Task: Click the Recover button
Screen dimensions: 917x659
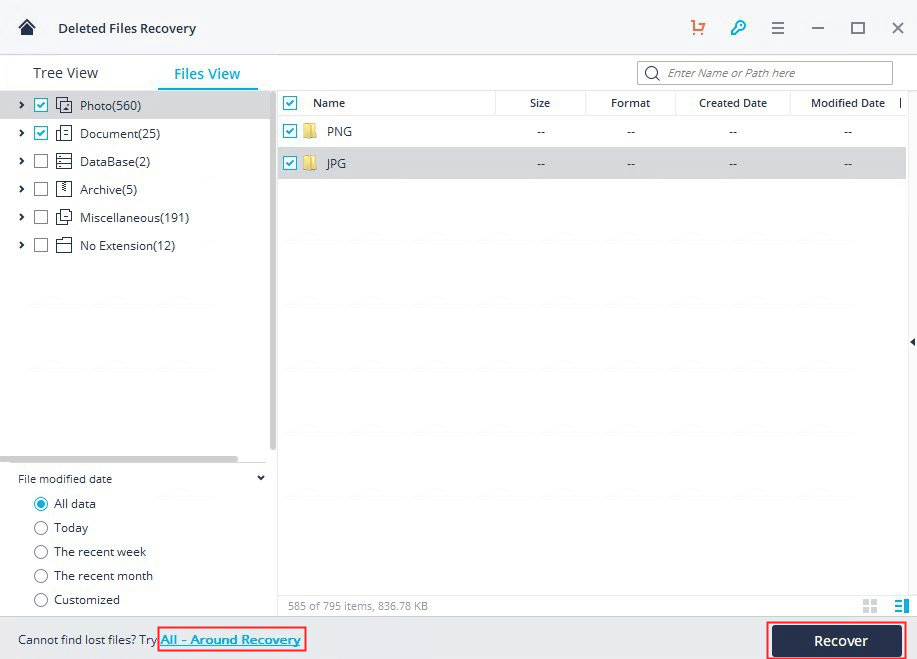Action: pos(836,640)
